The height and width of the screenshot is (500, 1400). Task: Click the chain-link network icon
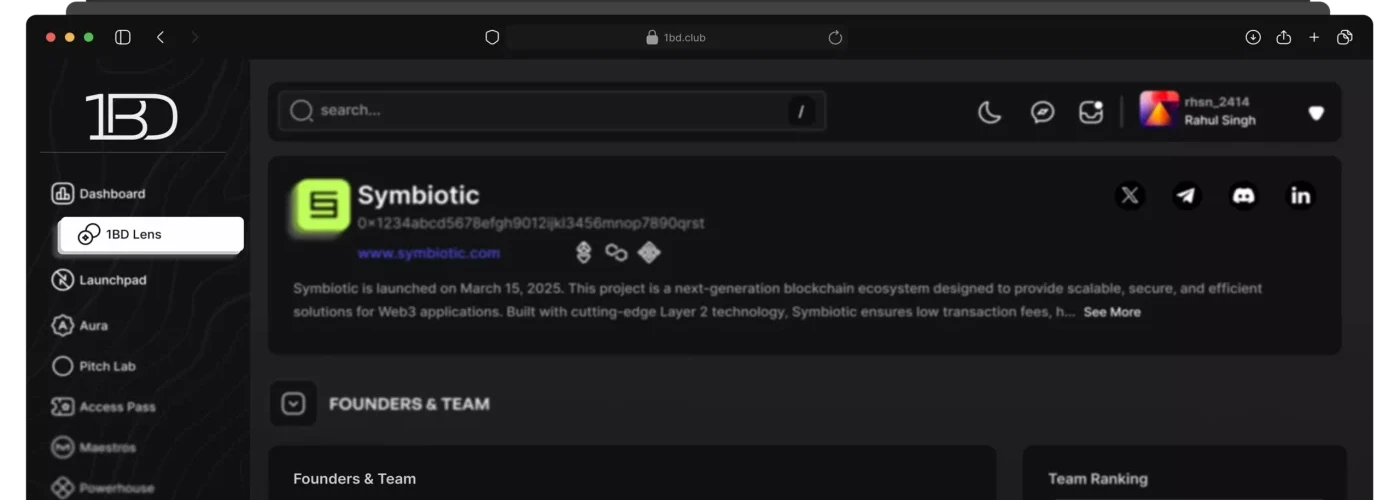pyautogui.click(x=616, y=253)
